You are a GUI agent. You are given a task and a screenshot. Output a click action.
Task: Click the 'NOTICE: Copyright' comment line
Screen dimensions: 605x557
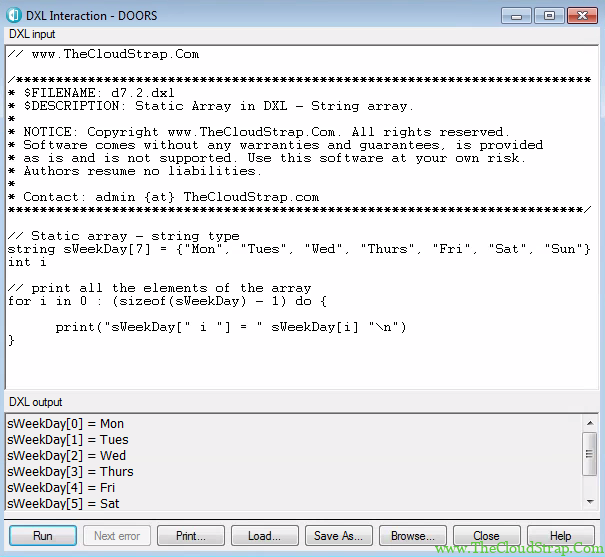pos(259,132)
